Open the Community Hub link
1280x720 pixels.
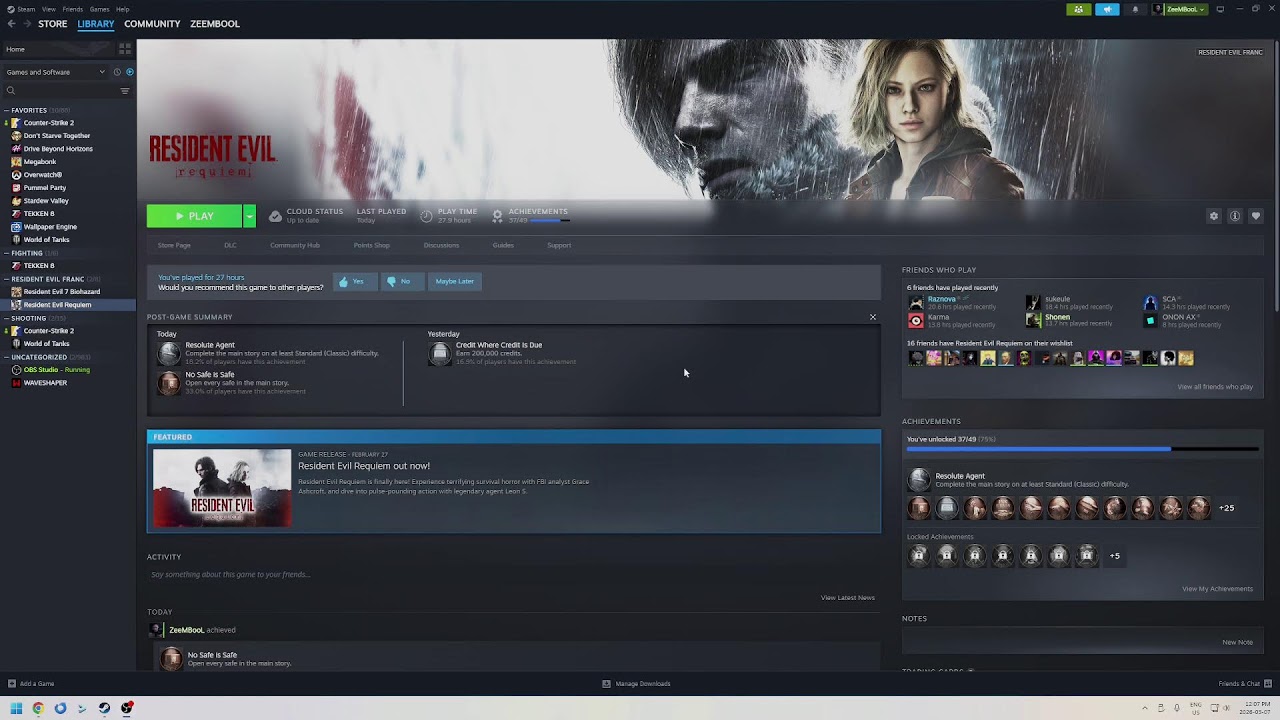point(295,245)
